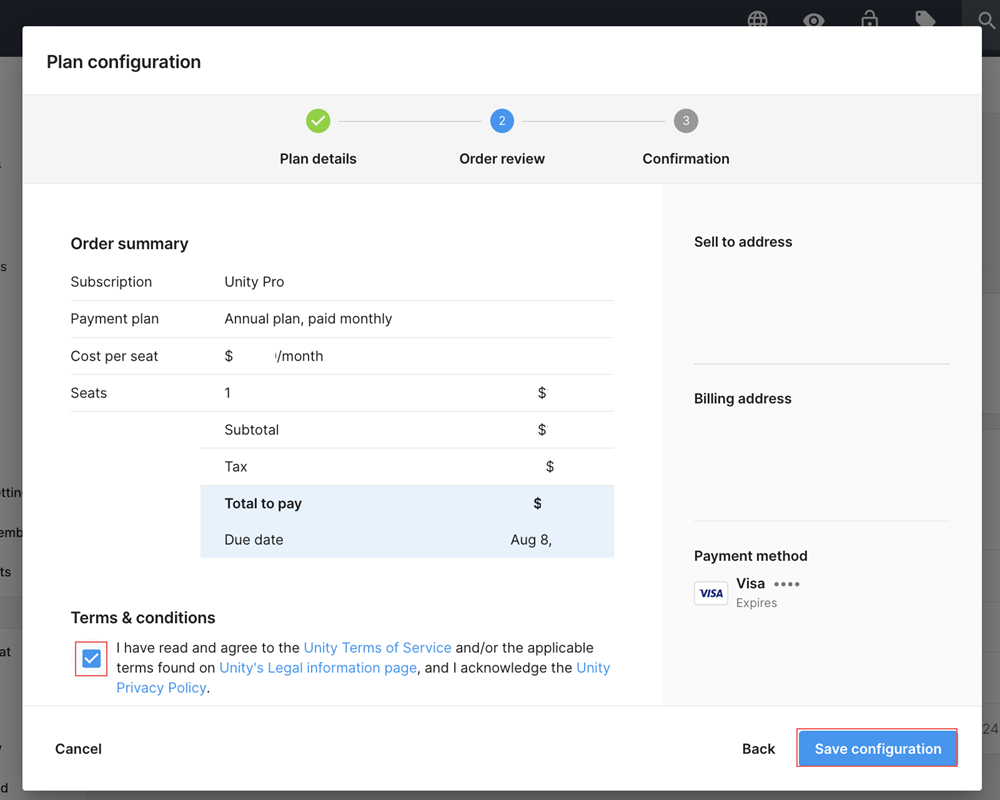This screenshot has width=1000, height=800.
Task: Go to Plan details step label
Action: click(x=318, y=159)
